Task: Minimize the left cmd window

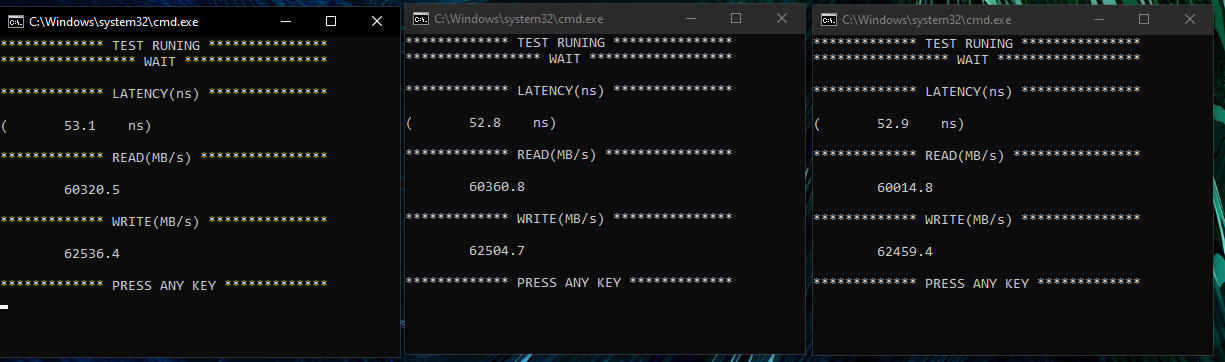Action: click(x=286, y=21)
